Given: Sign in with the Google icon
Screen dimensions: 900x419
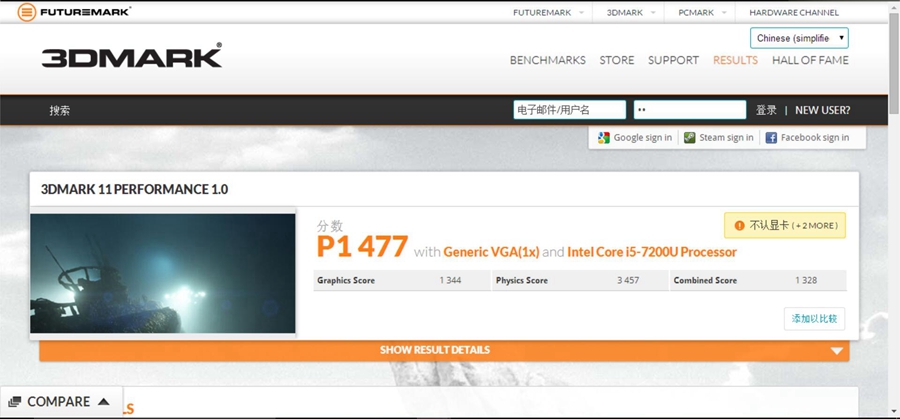Looking at the screenshot, I should coord(603,138).
